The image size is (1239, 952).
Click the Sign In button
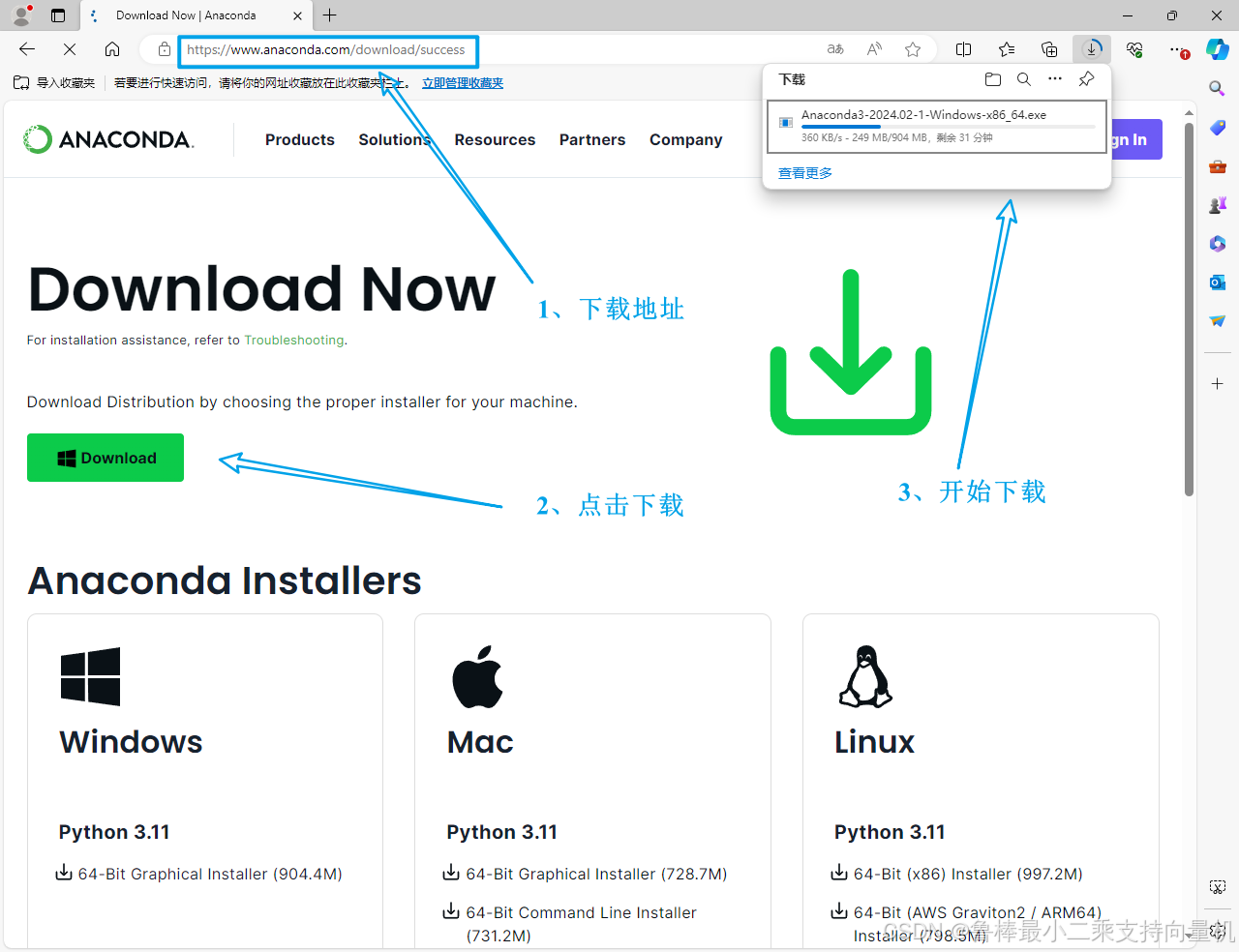click(x=1136, y=139)
